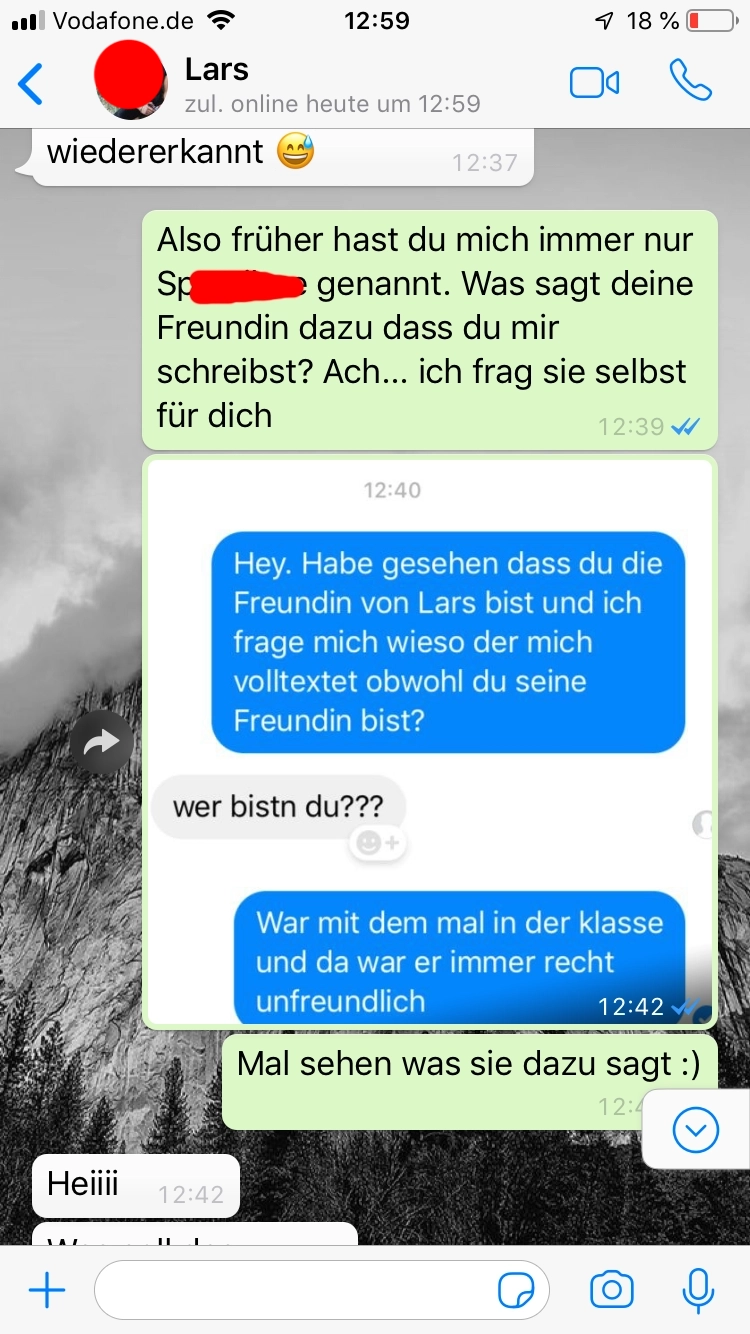Forward the screenshot image with arrow icon
750x1334 pixels.
tap(101, 742)
